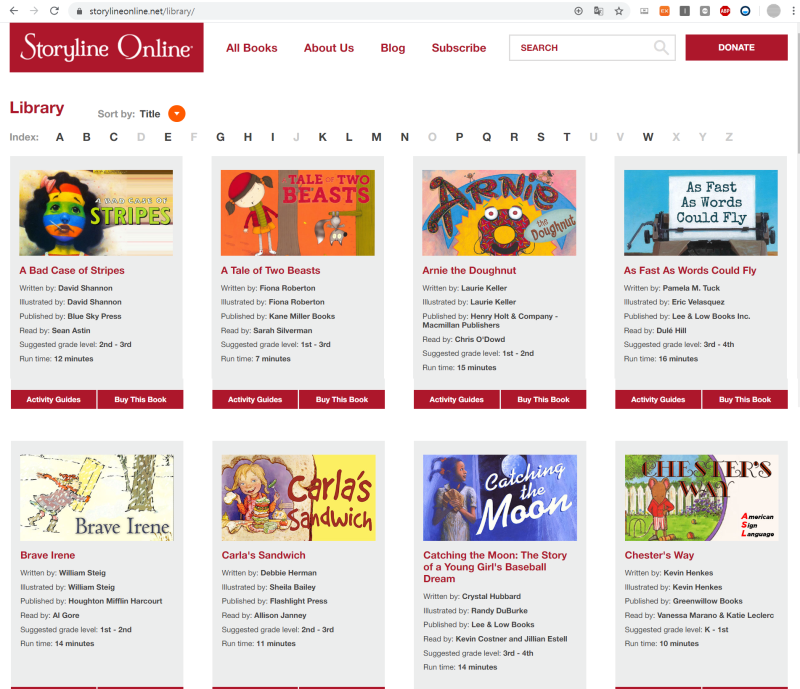Buy This Book for A Tale of Two Beasts
Screen dimensions: 800x689
click(x=342, y=400)
